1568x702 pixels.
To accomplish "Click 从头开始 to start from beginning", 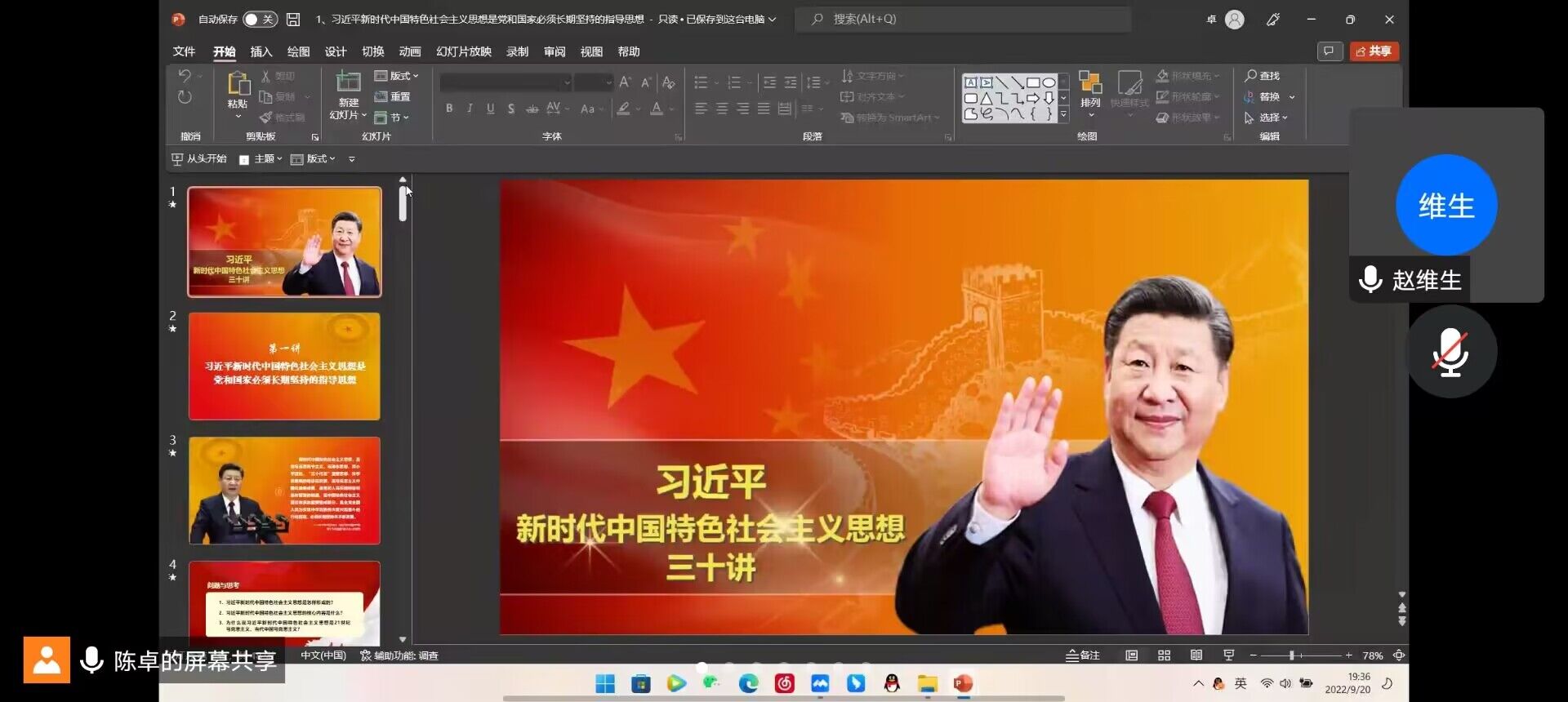I will pyautogui.click(x=199, y=159).
